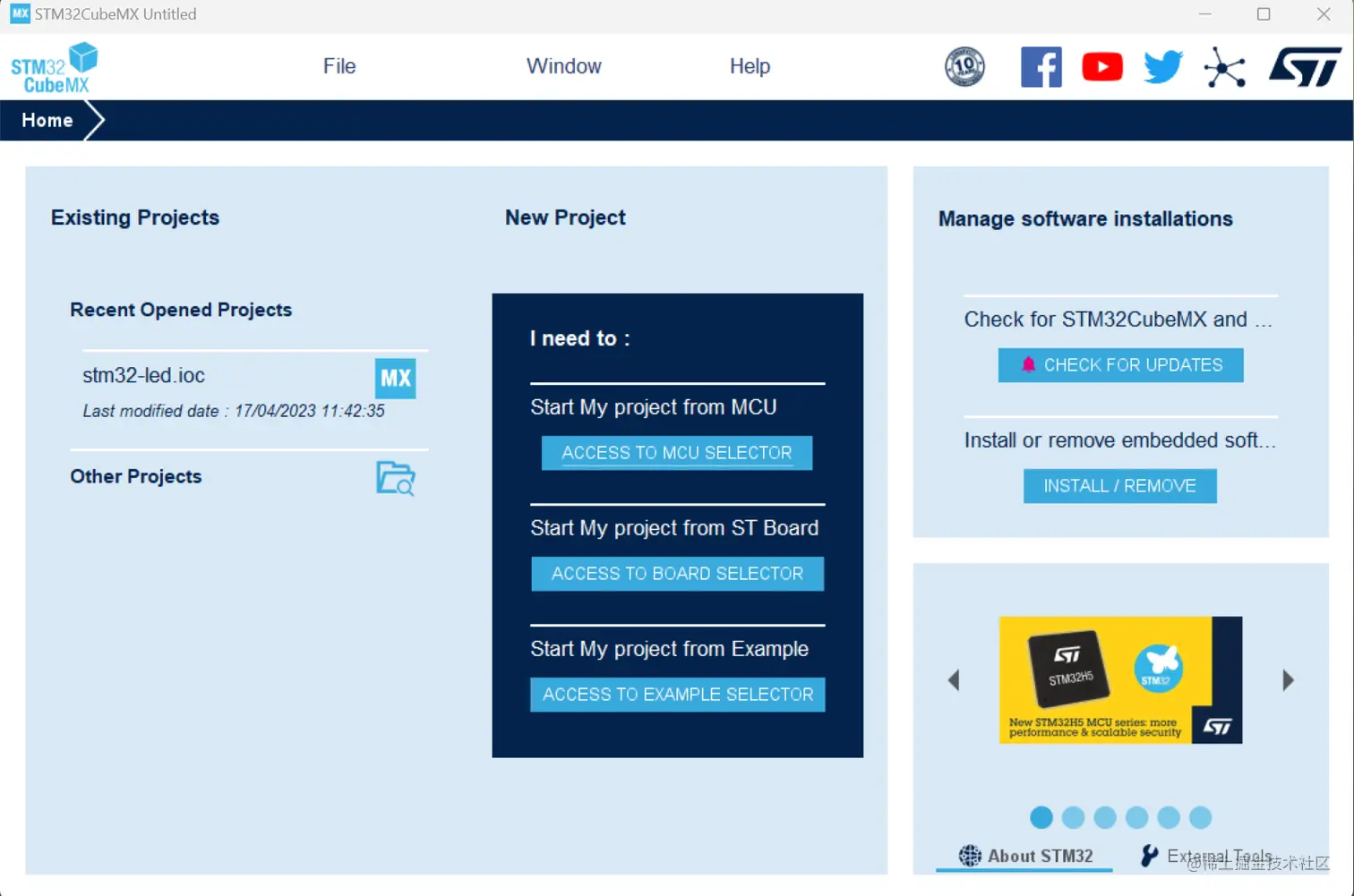The height and width of the screenshot is (896, 1354).
Task: Open the 10 years anniversary badge icon
Action: coord(964,66)
